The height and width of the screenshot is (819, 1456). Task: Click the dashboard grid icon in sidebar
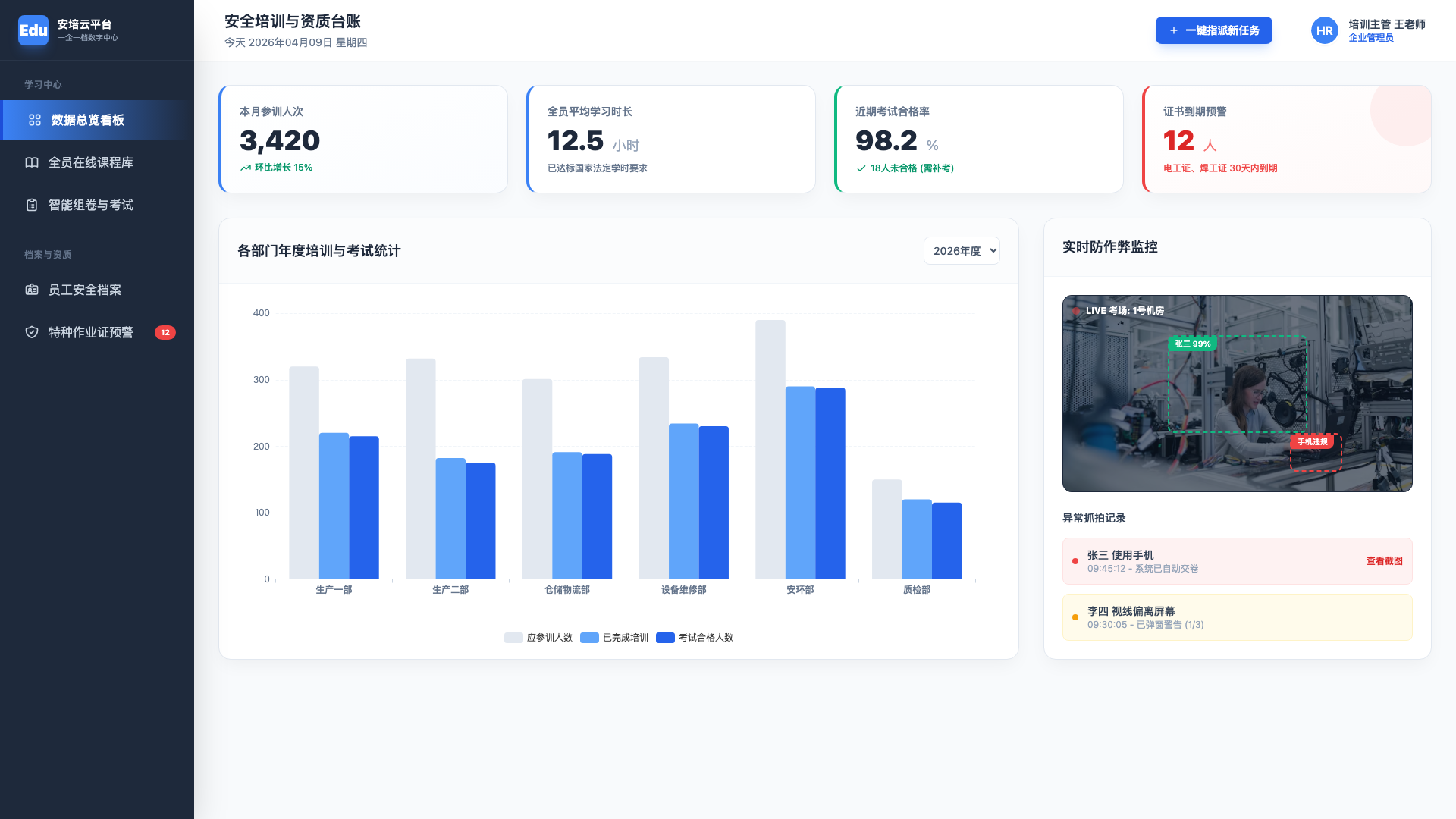[x=35, y=120]
